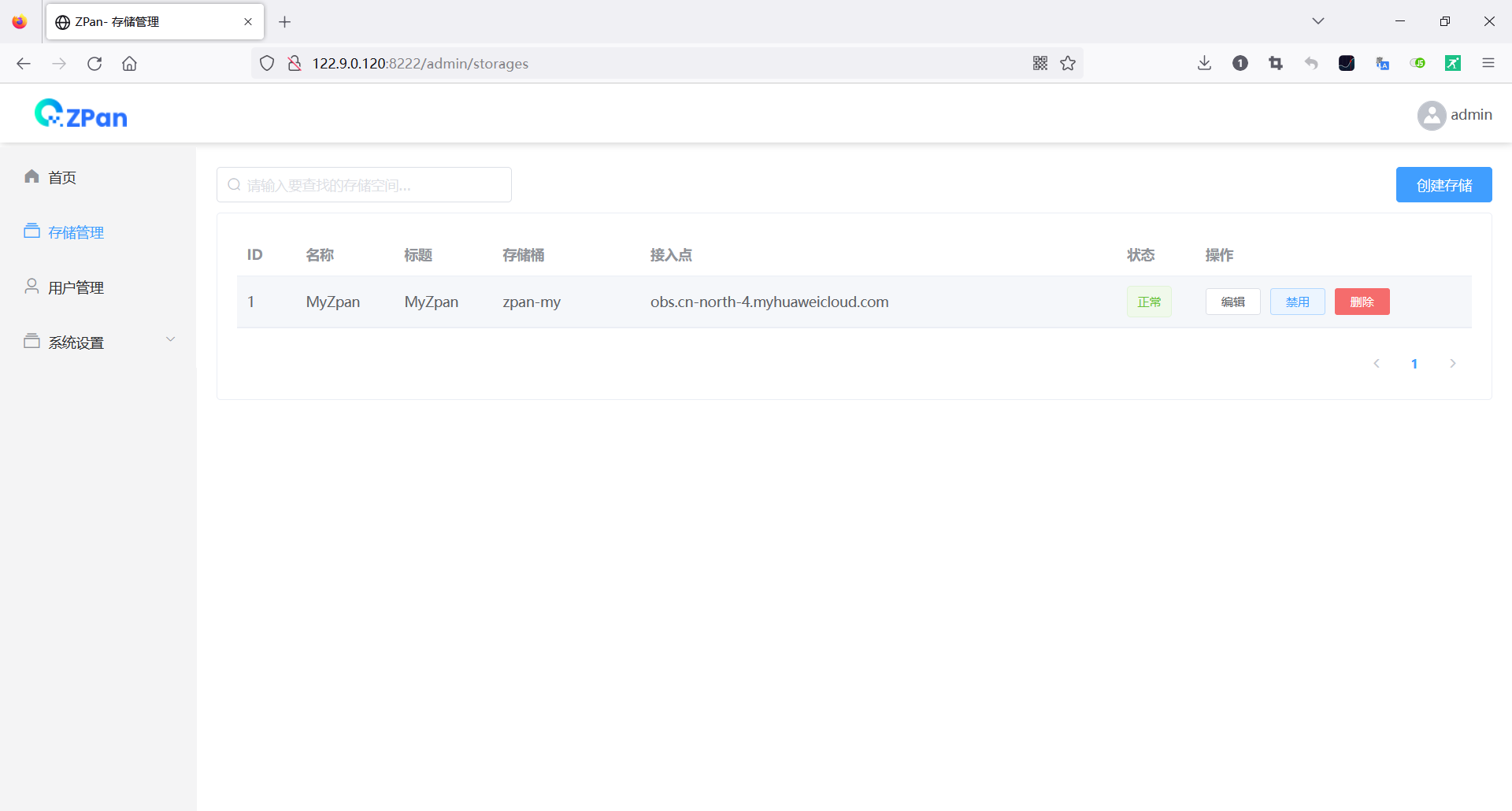Open the admin user avatar menu
The height and width of the screenshot is (811, 1512).
(1431, 115)
